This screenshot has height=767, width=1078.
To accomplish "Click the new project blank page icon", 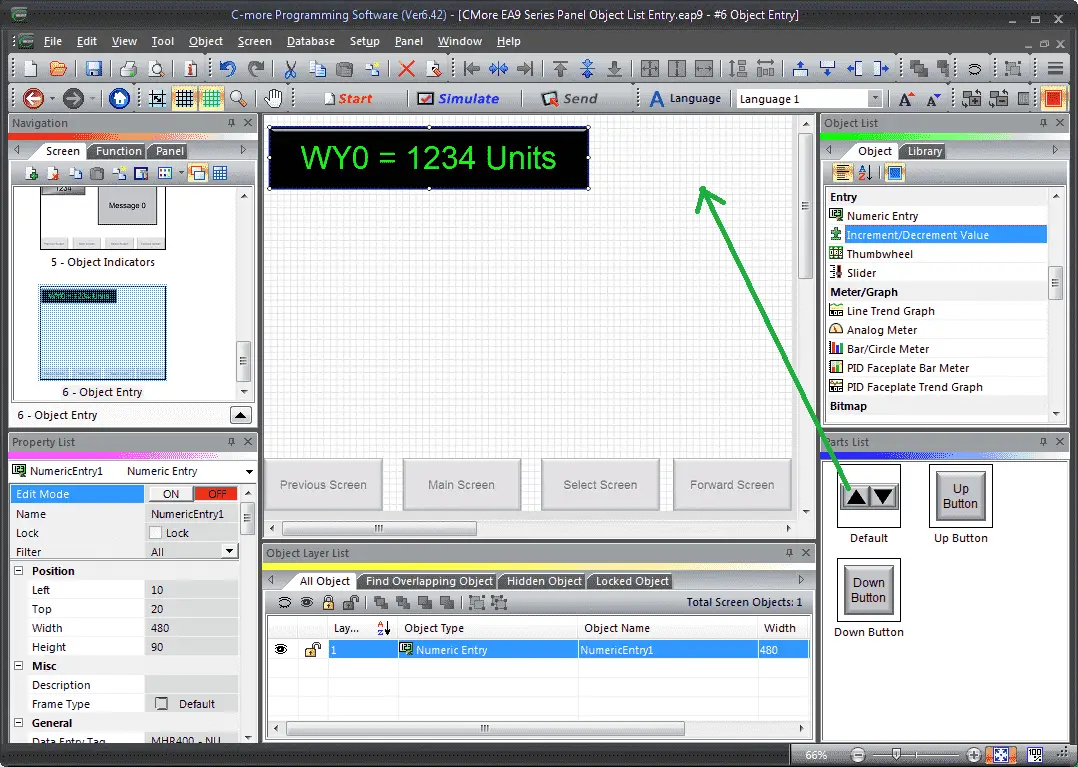I will click(x=31, y=69).
